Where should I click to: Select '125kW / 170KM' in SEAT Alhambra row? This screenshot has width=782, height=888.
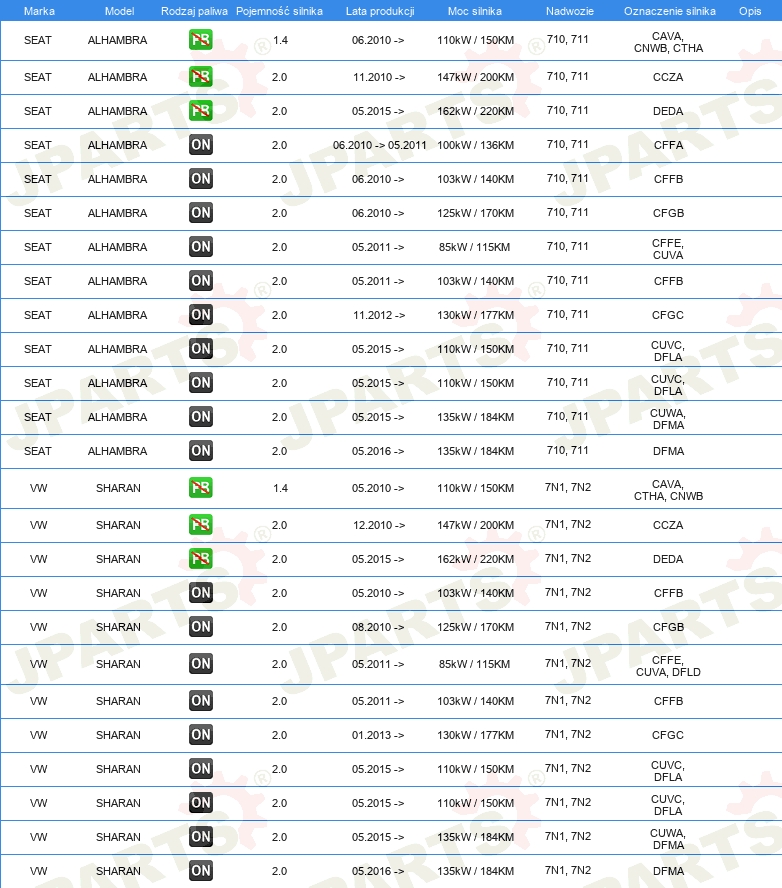476,213
